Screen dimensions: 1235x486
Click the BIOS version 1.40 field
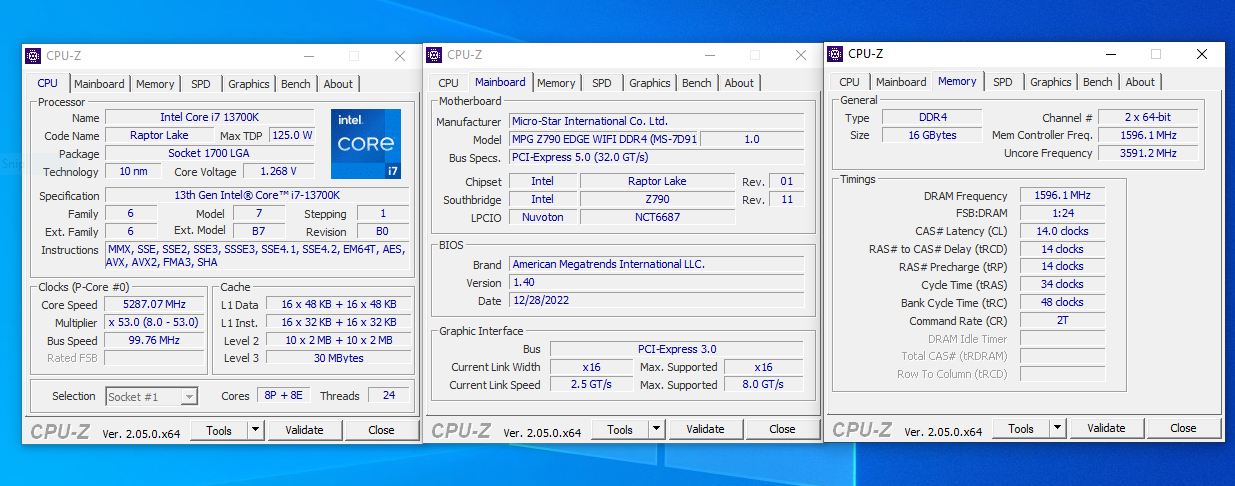tap(656, 283)
